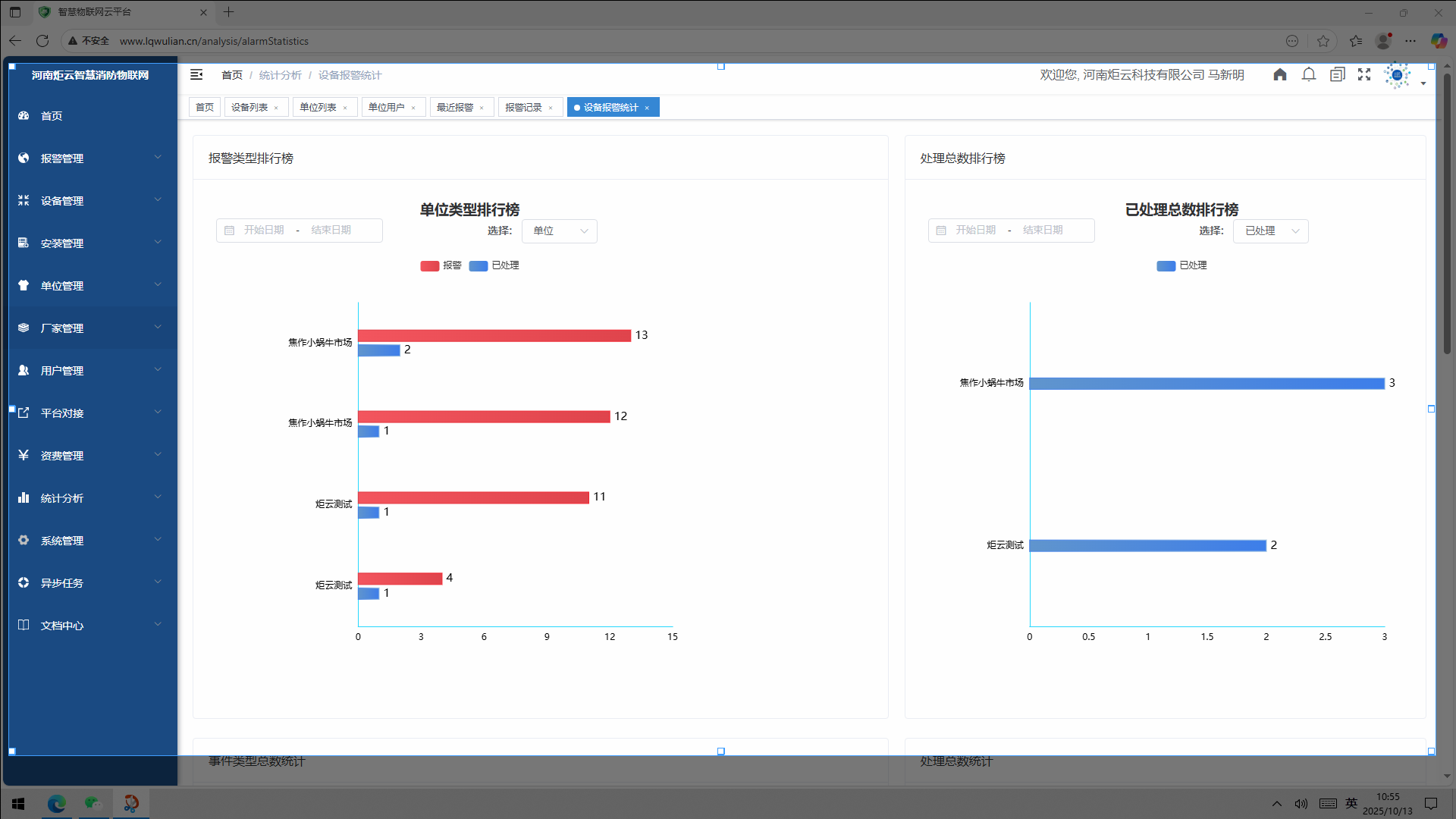Open the 单位 selection dropdown
Image resolution: width=1456 pixels, height=819 pixels.
pyautogui.click(x=560, y=231)
